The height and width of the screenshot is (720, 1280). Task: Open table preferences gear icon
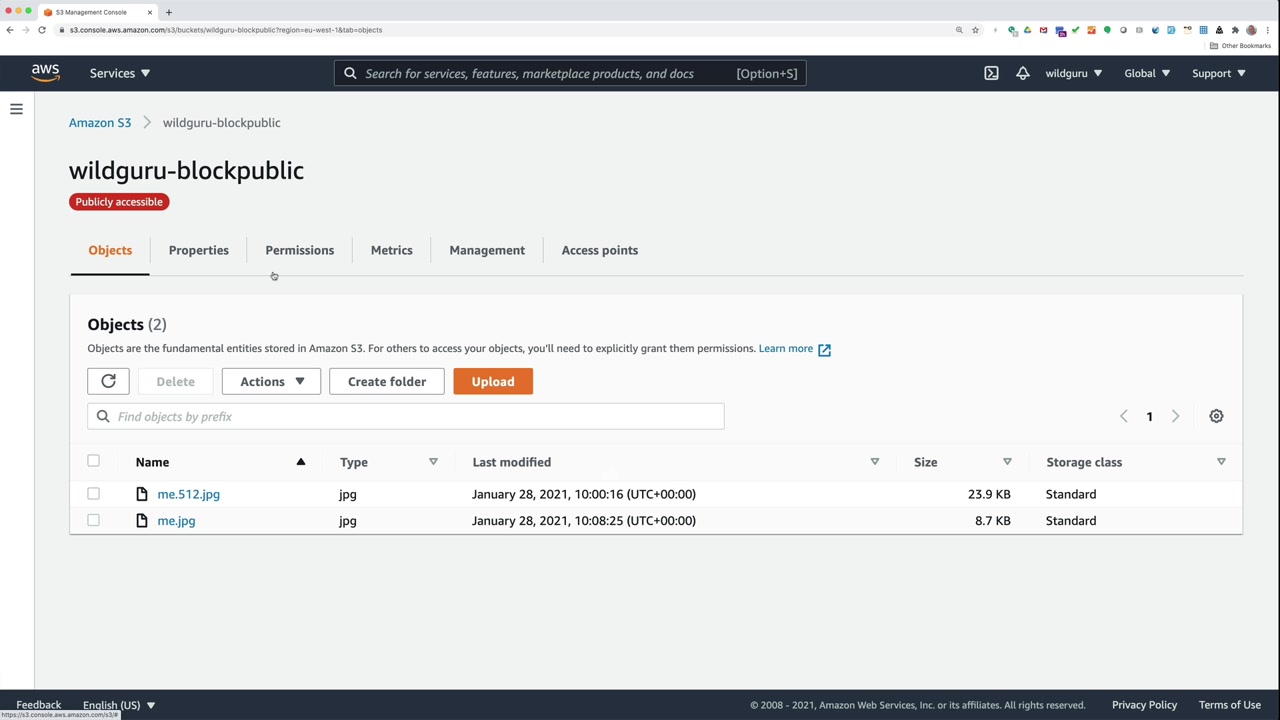tap(1216, 416)
